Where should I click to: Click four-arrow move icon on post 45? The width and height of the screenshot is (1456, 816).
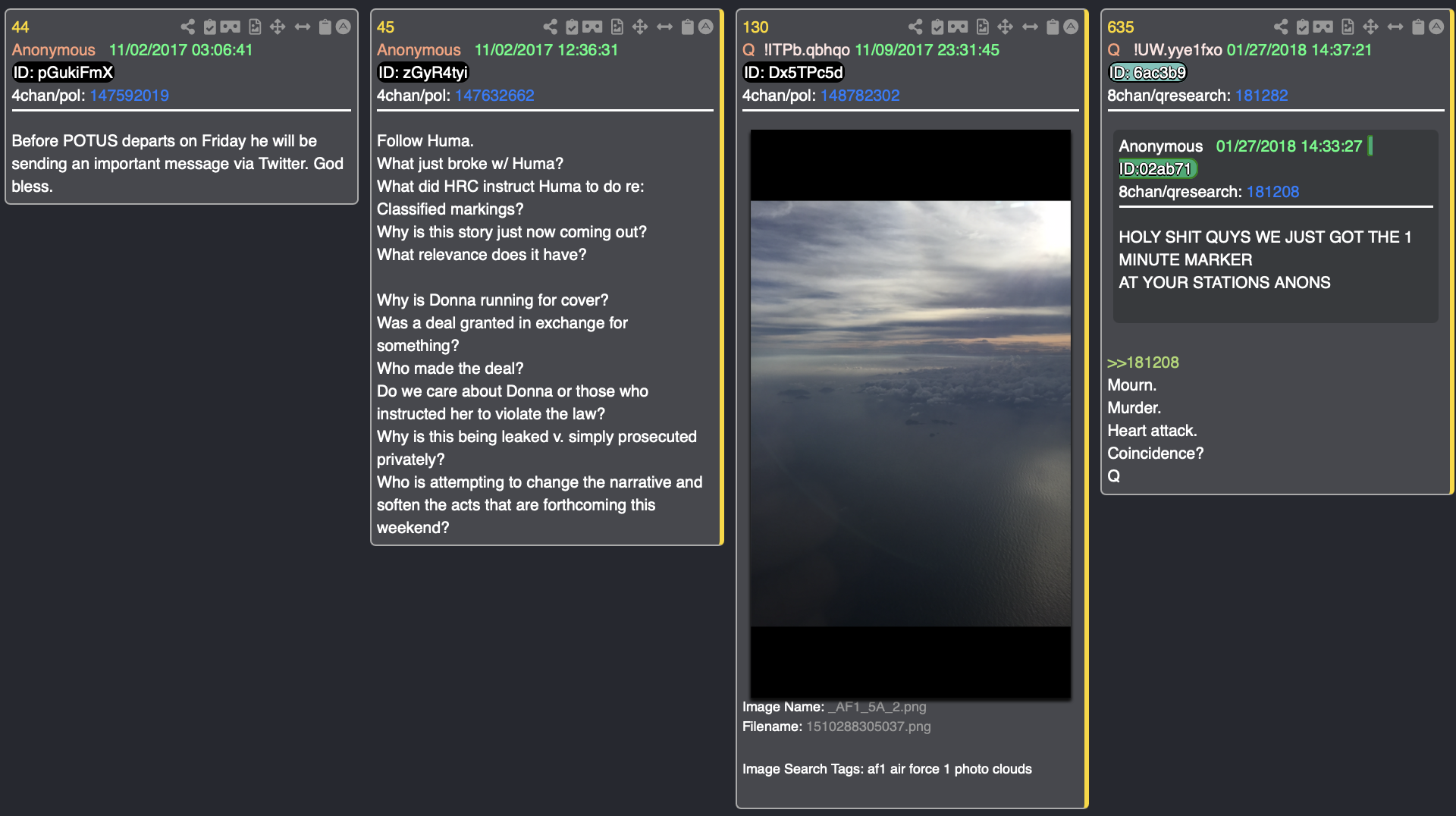click(x=640, y=27)
